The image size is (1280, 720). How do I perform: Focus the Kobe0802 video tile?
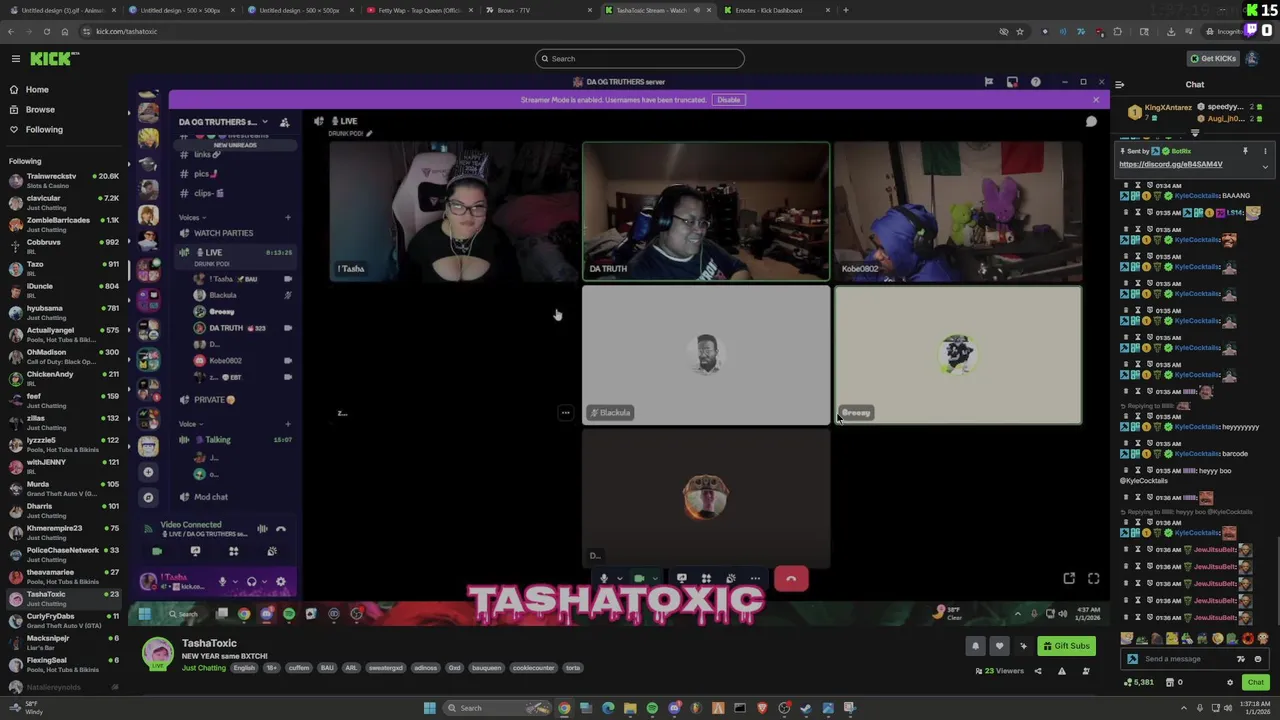coord(958,211)
